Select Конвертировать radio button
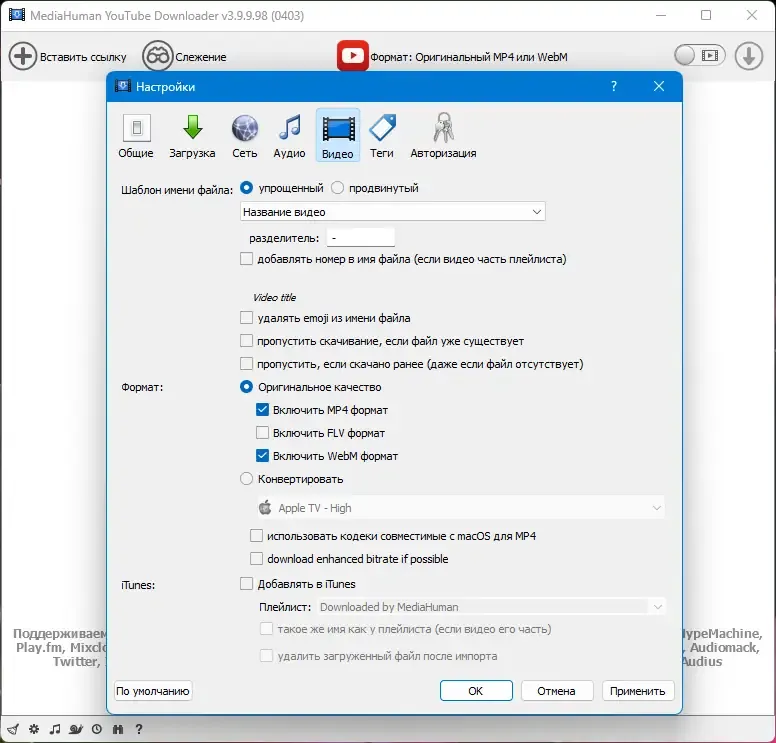Image resolution: width=776 pixels, height=743 pixels. [x=246, y=479]
